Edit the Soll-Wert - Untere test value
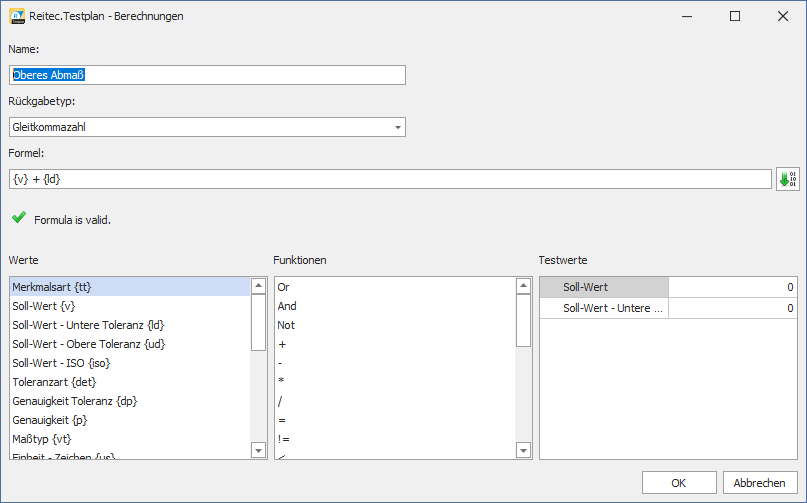Viewport: 807px width, 503px height. (x=732, y=309)
